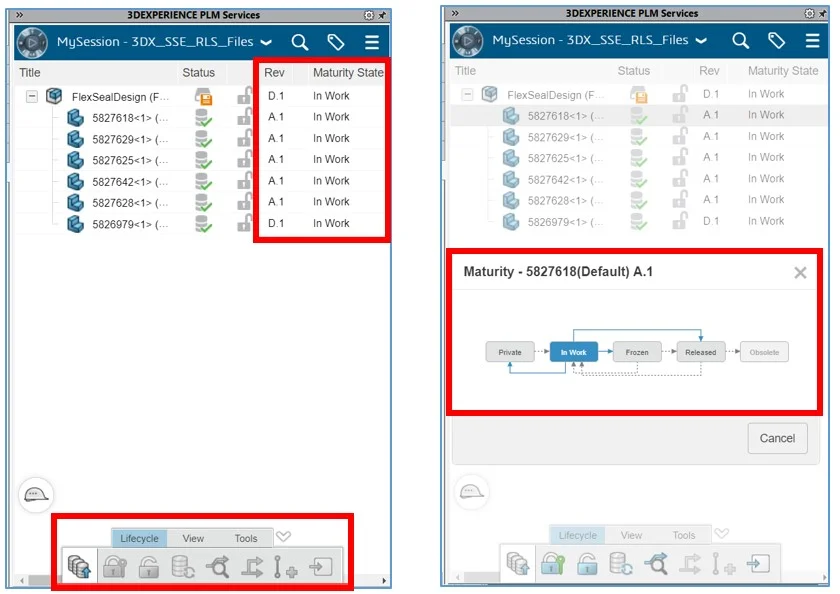Click Rev column header in left panel

click(x=274, y=72)
